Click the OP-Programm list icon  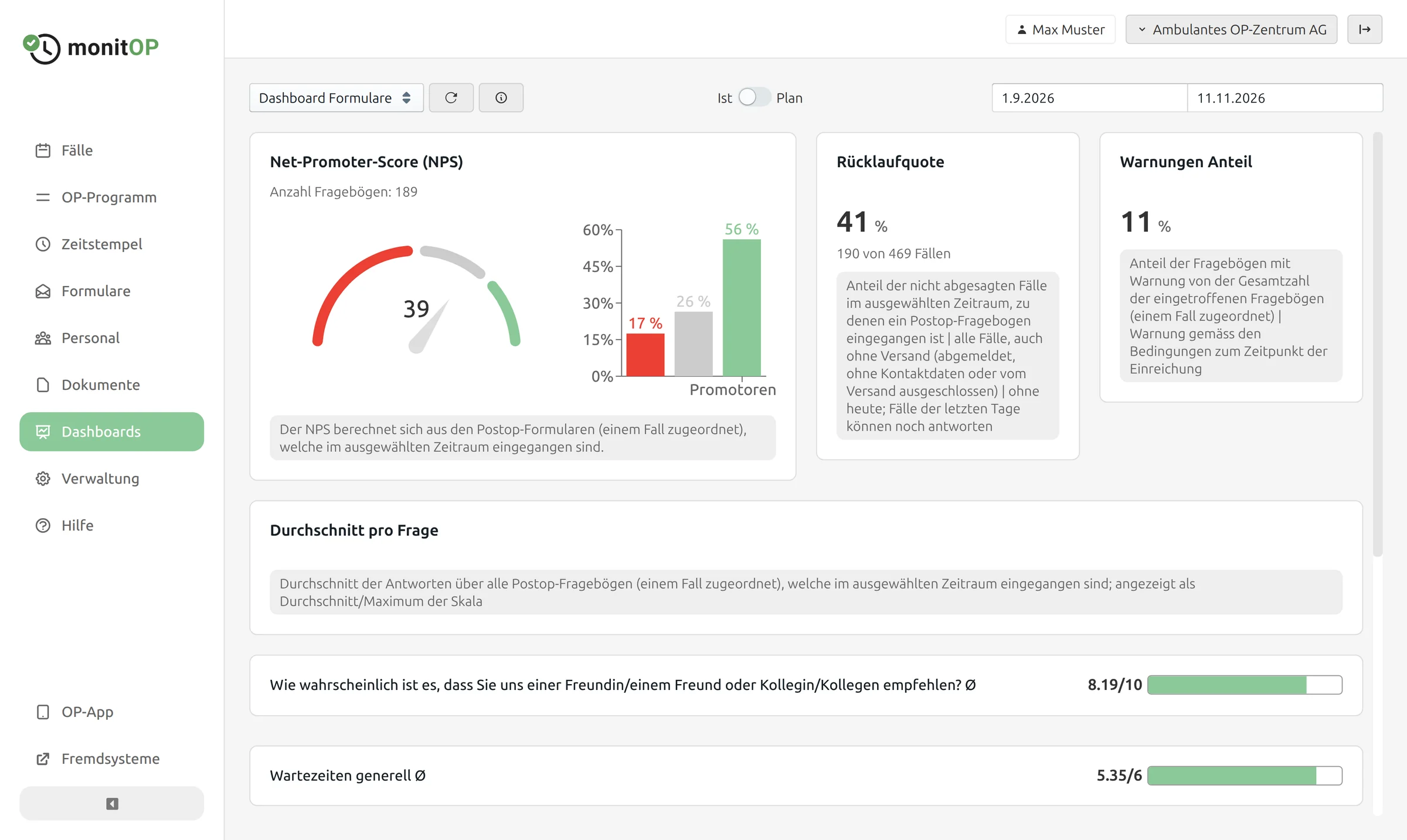(x=43, y=198)
